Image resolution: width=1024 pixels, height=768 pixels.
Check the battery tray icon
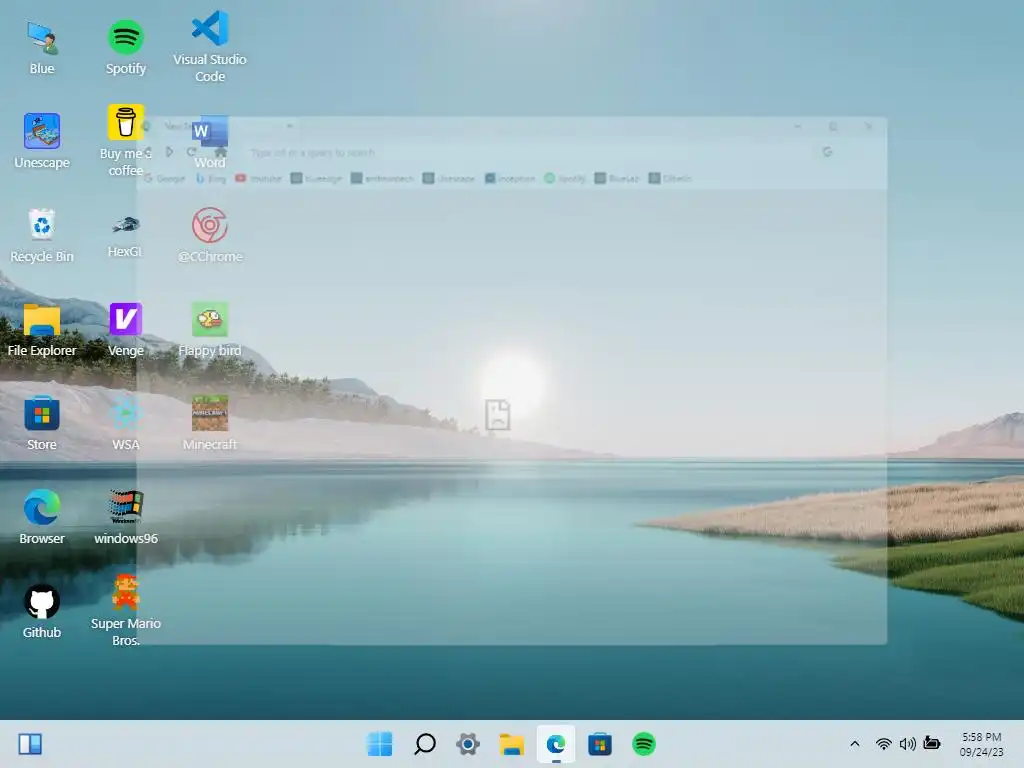[932, 744]
